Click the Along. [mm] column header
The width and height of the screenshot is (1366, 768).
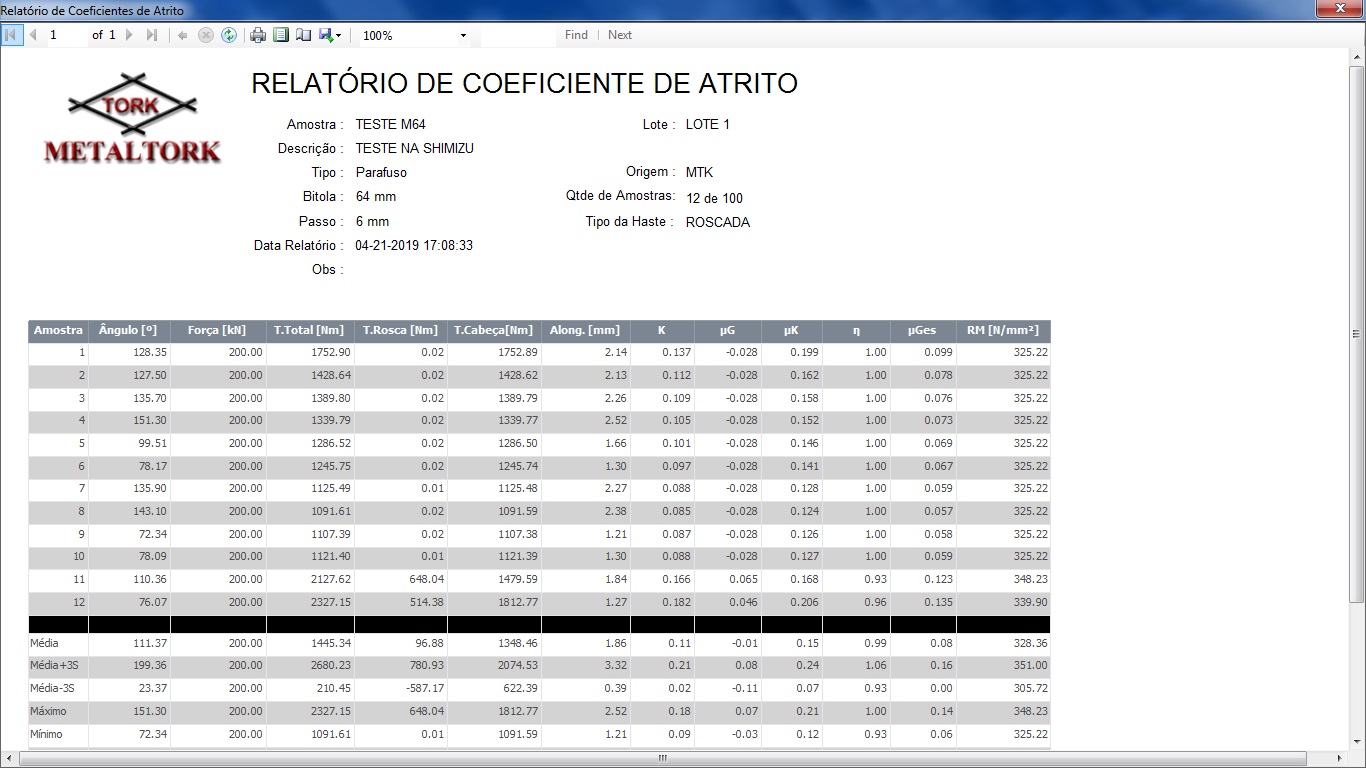pos(585,330)
